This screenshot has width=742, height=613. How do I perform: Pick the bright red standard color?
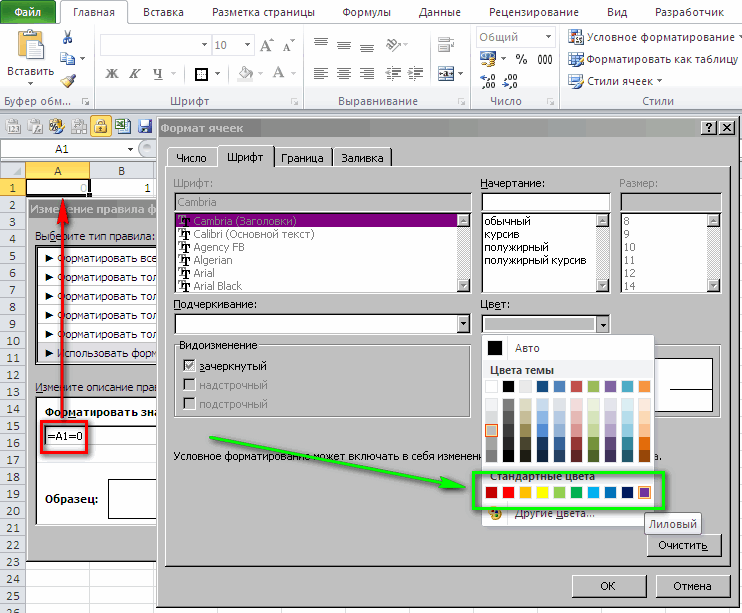[508, 493]
